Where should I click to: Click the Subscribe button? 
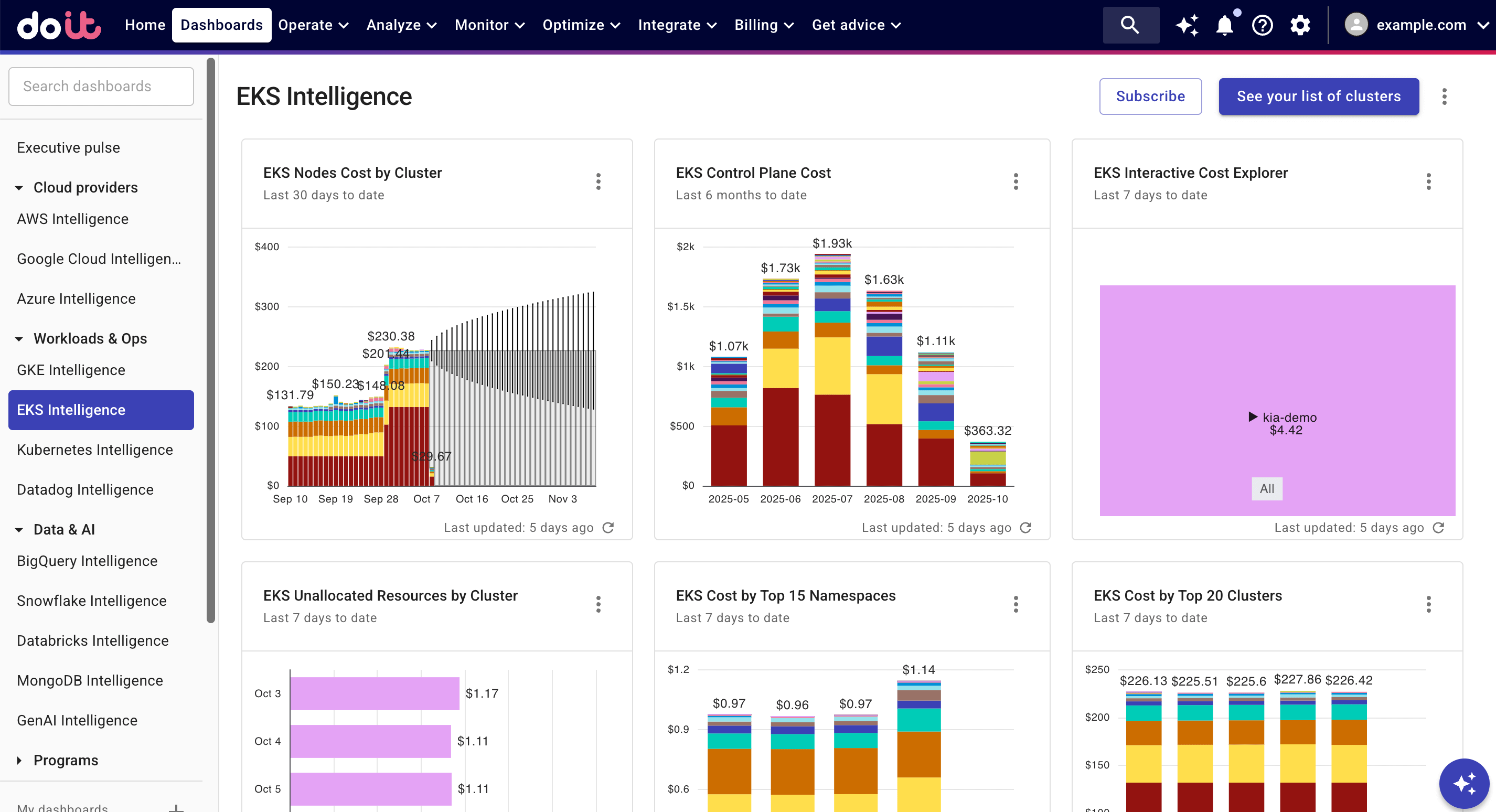(x=1150, y=97)
